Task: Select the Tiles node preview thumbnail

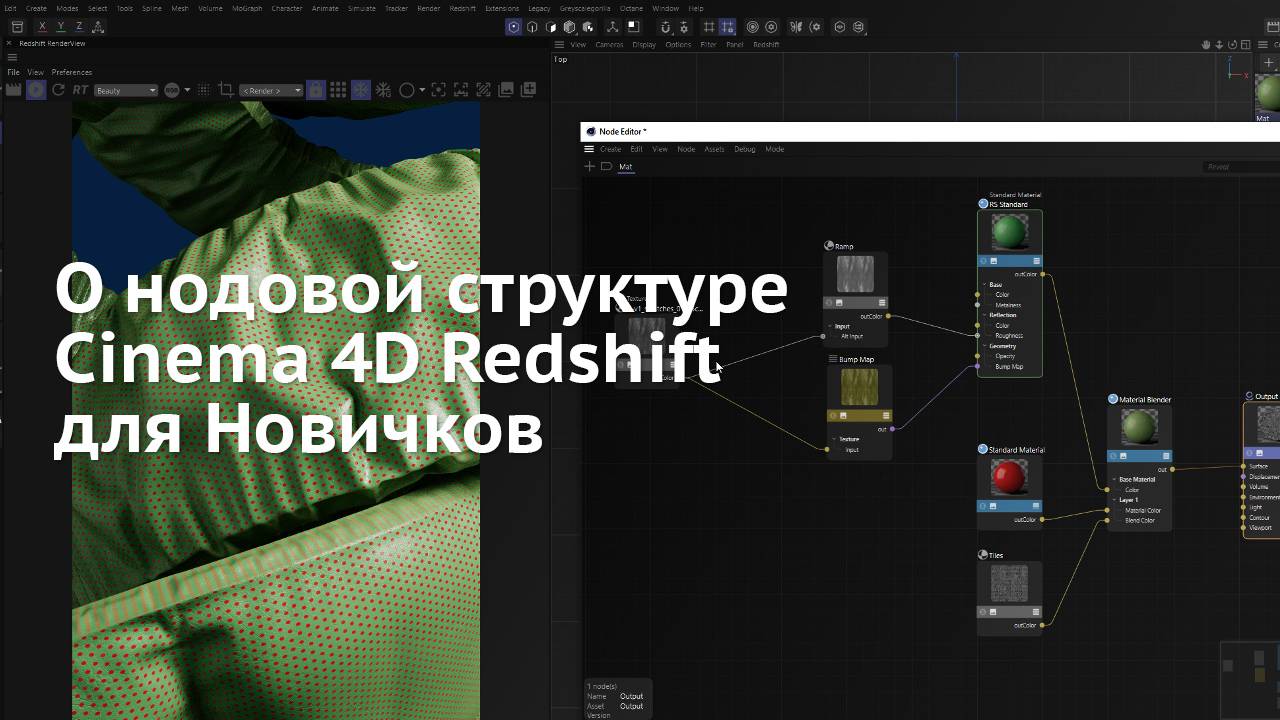Action: click(x=1009, y=584)
